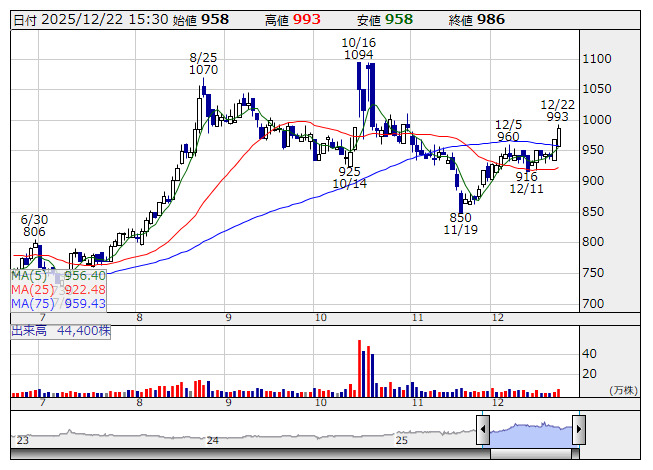The image size is (653, 470).
Task: Click the 6/30 label showing 806
Action: [34, 231]
